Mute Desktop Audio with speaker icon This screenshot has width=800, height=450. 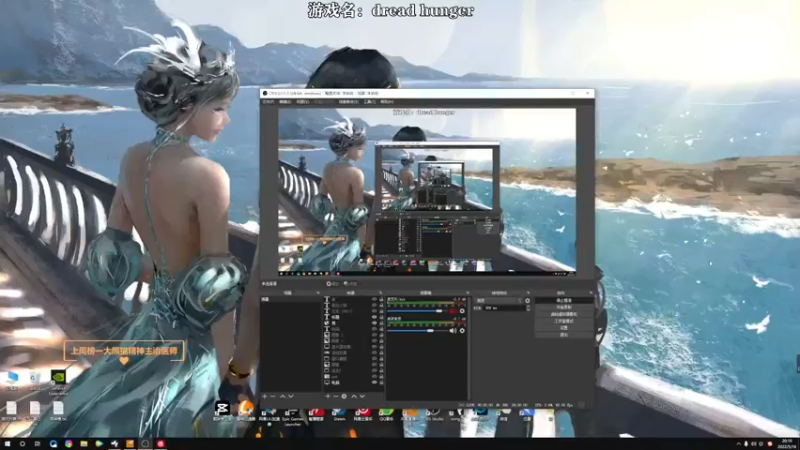(453, 331)
